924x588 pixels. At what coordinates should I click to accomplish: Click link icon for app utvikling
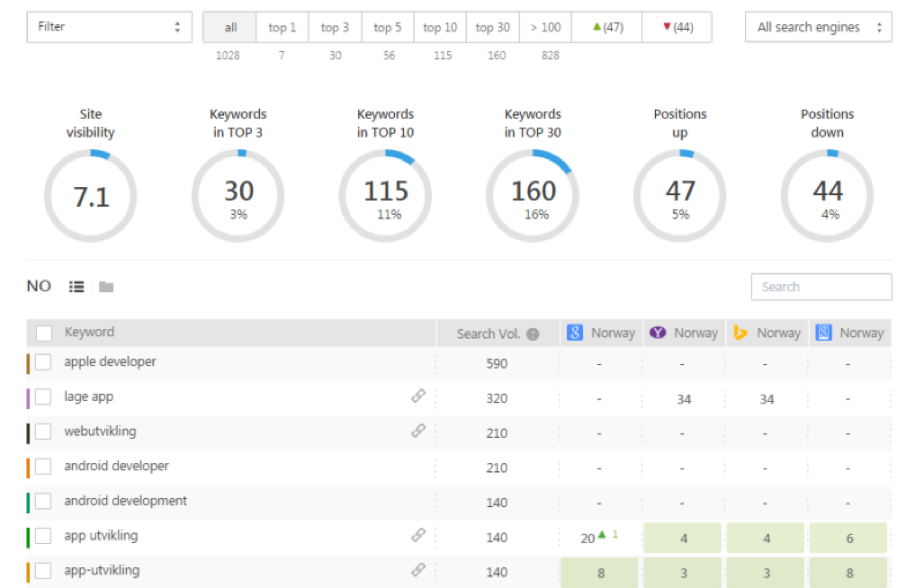[x=418, y=535]
